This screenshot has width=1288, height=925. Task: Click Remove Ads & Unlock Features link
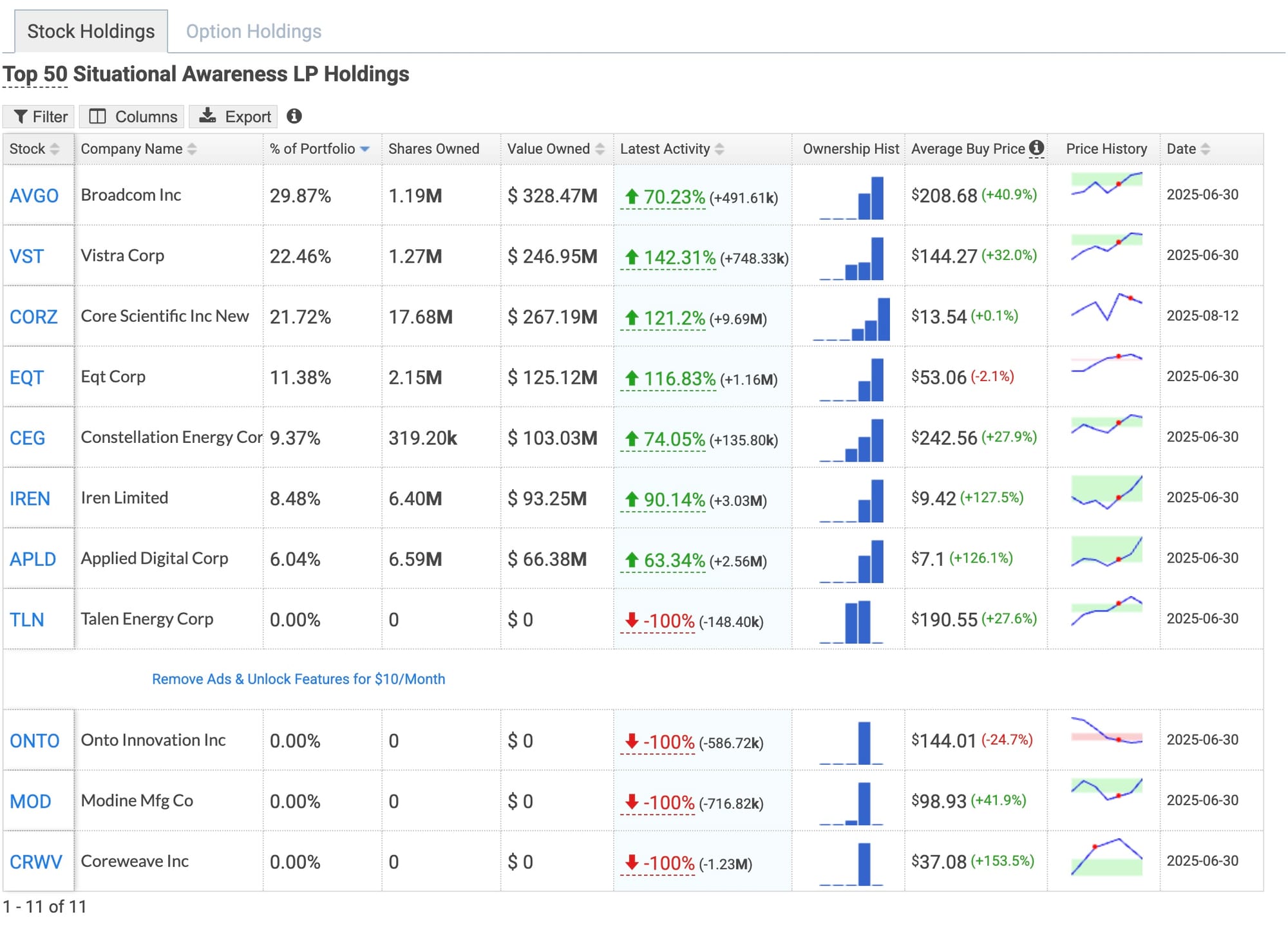298,679
